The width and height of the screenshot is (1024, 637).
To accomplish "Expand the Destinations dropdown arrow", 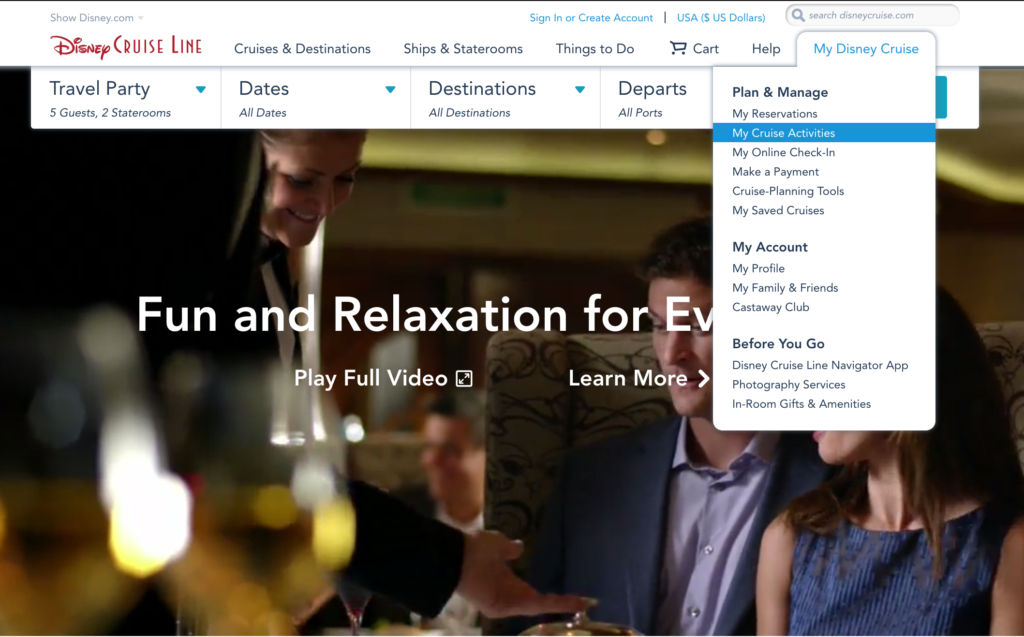I will click(x=579, y=90).
